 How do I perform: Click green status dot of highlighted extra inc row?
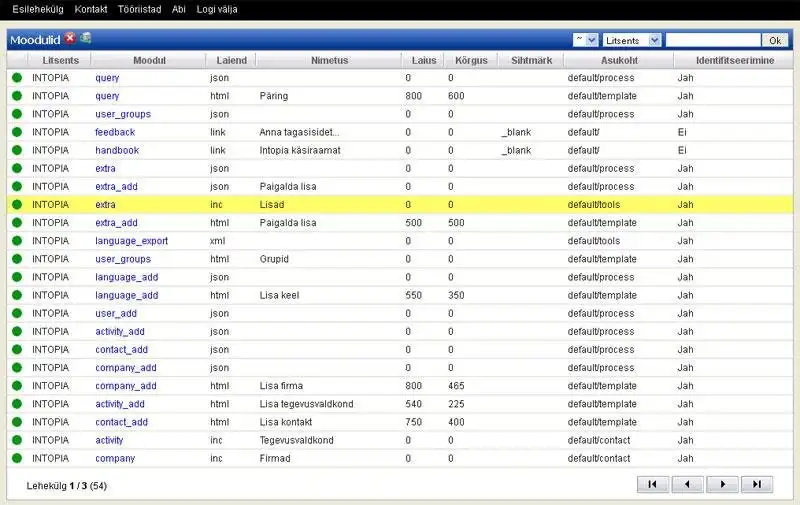[x=17, y=205]
